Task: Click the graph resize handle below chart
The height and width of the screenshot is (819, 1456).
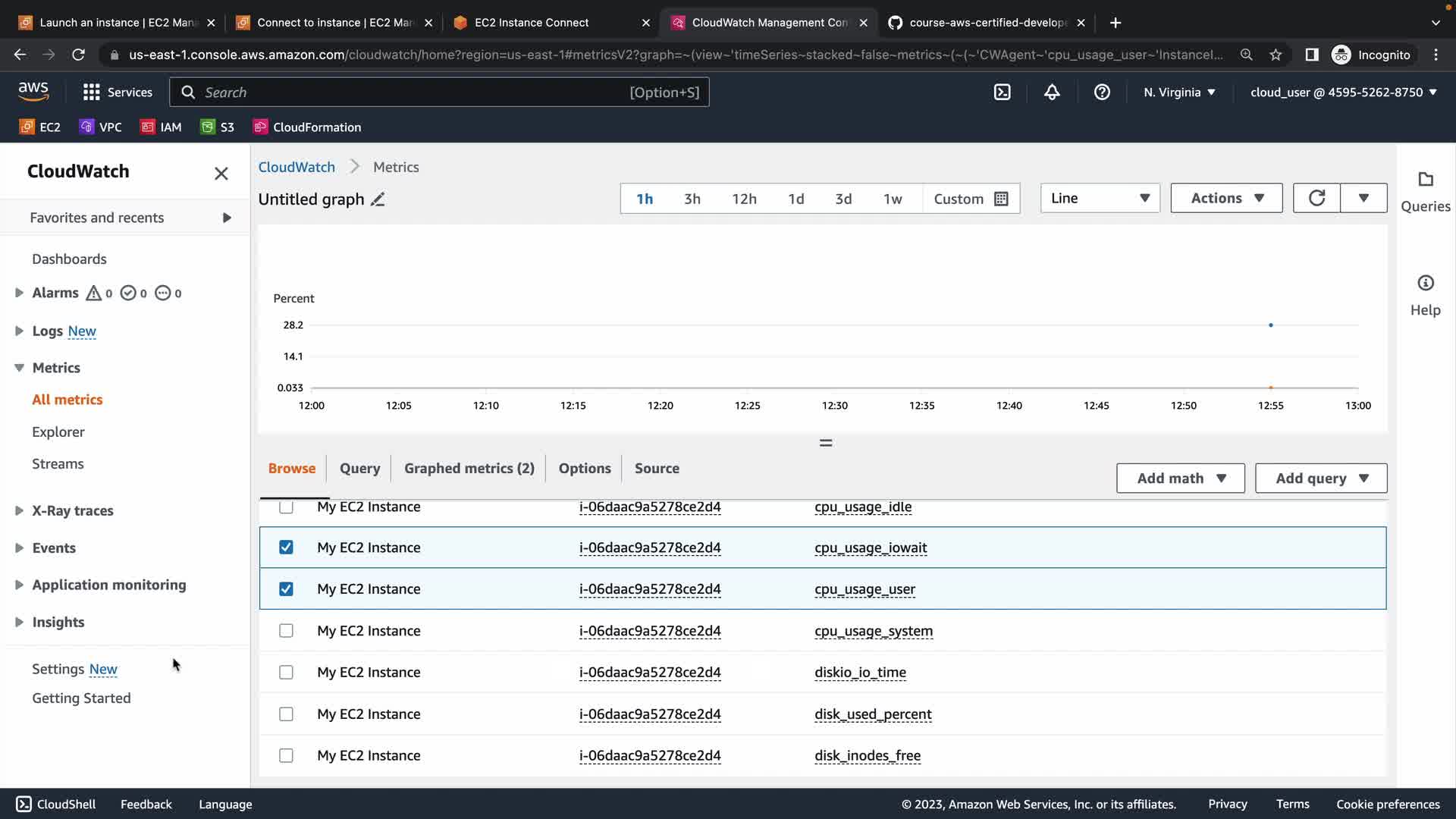Action: point(826,443)
